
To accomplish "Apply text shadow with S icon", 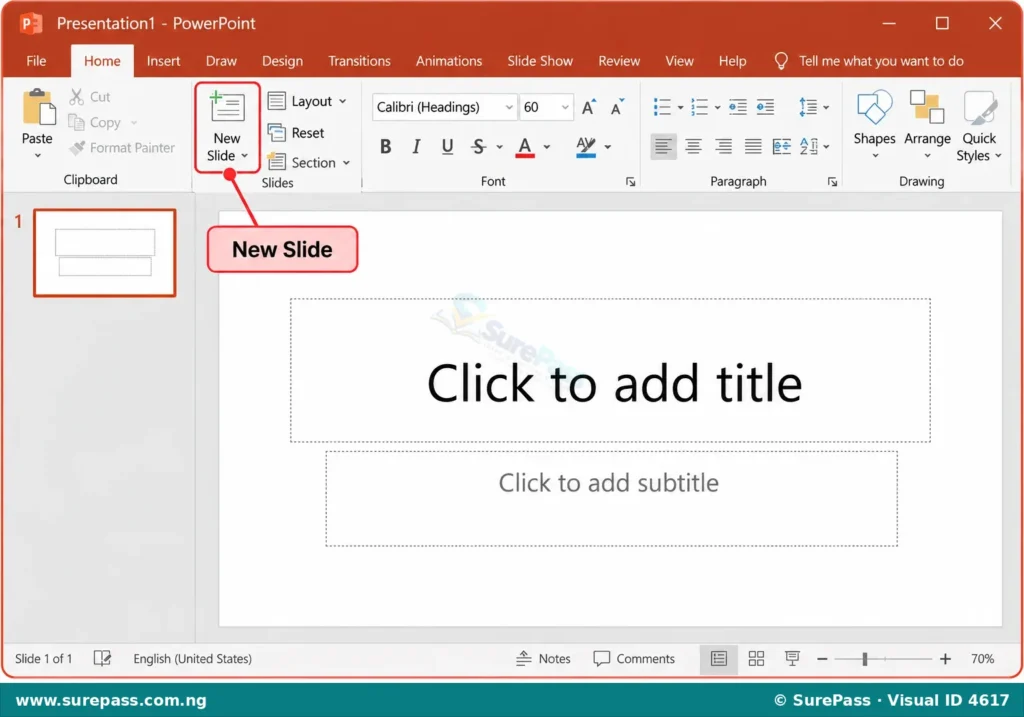I will tap(478, 146).
